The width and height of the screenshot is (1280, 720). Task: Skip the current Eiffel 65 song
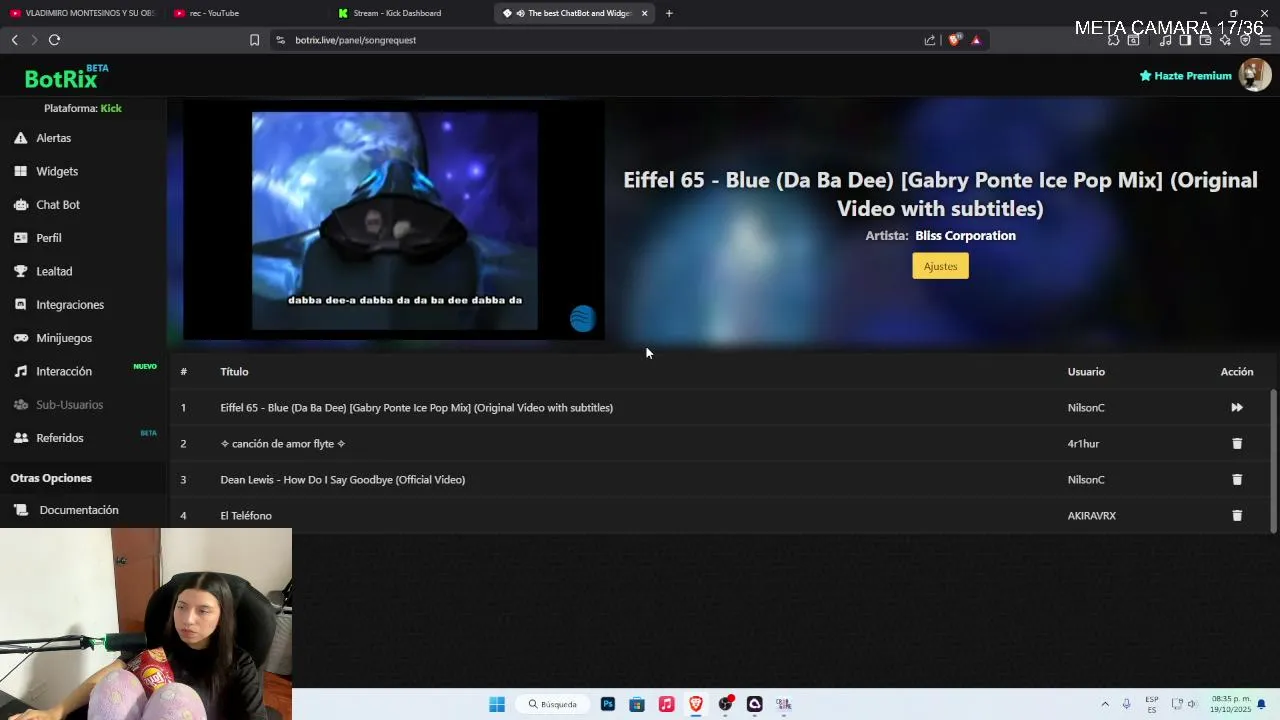[1237, 408]
